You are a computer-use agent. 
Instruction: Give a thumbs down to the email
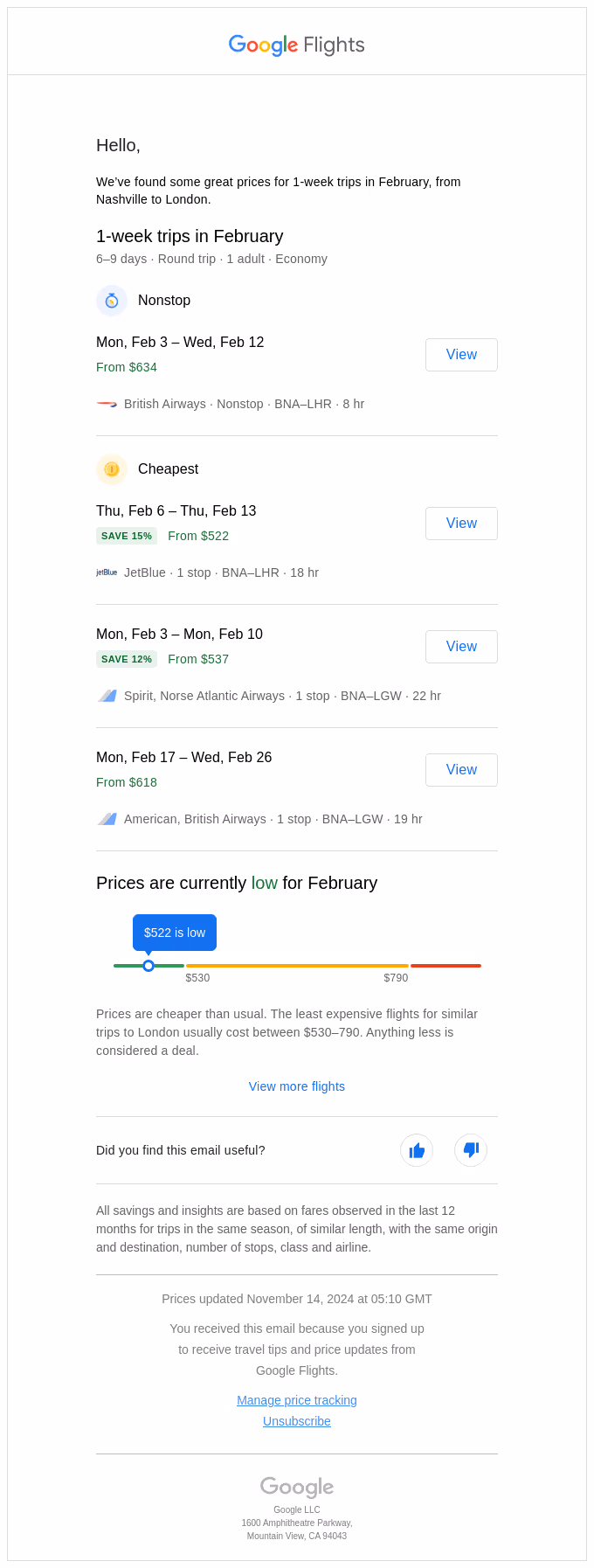pos(471,1150)
